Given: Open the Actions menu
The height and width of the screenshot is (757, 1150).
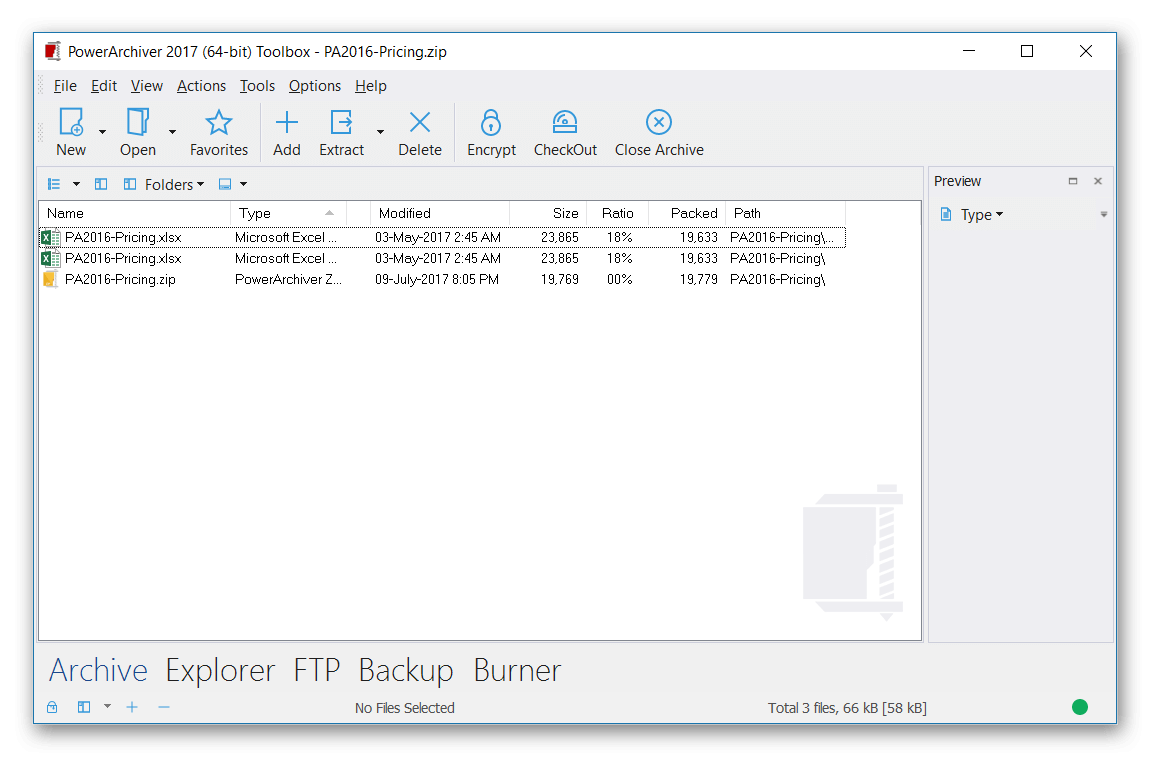Looking at the screenshot, I should pyautogui.click(x=201, y=86).
